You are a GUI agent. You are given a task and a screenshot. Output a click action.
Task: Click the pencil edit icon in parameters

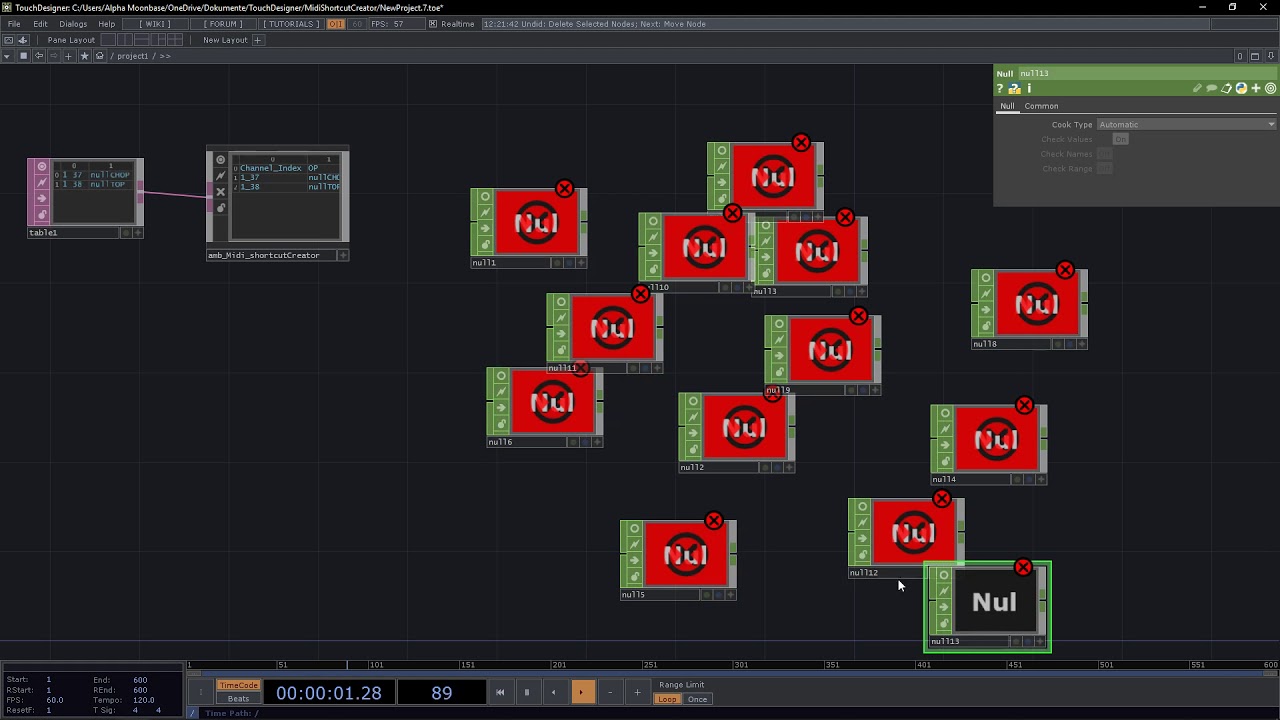pyautogui.click(x=1197, y=89)
